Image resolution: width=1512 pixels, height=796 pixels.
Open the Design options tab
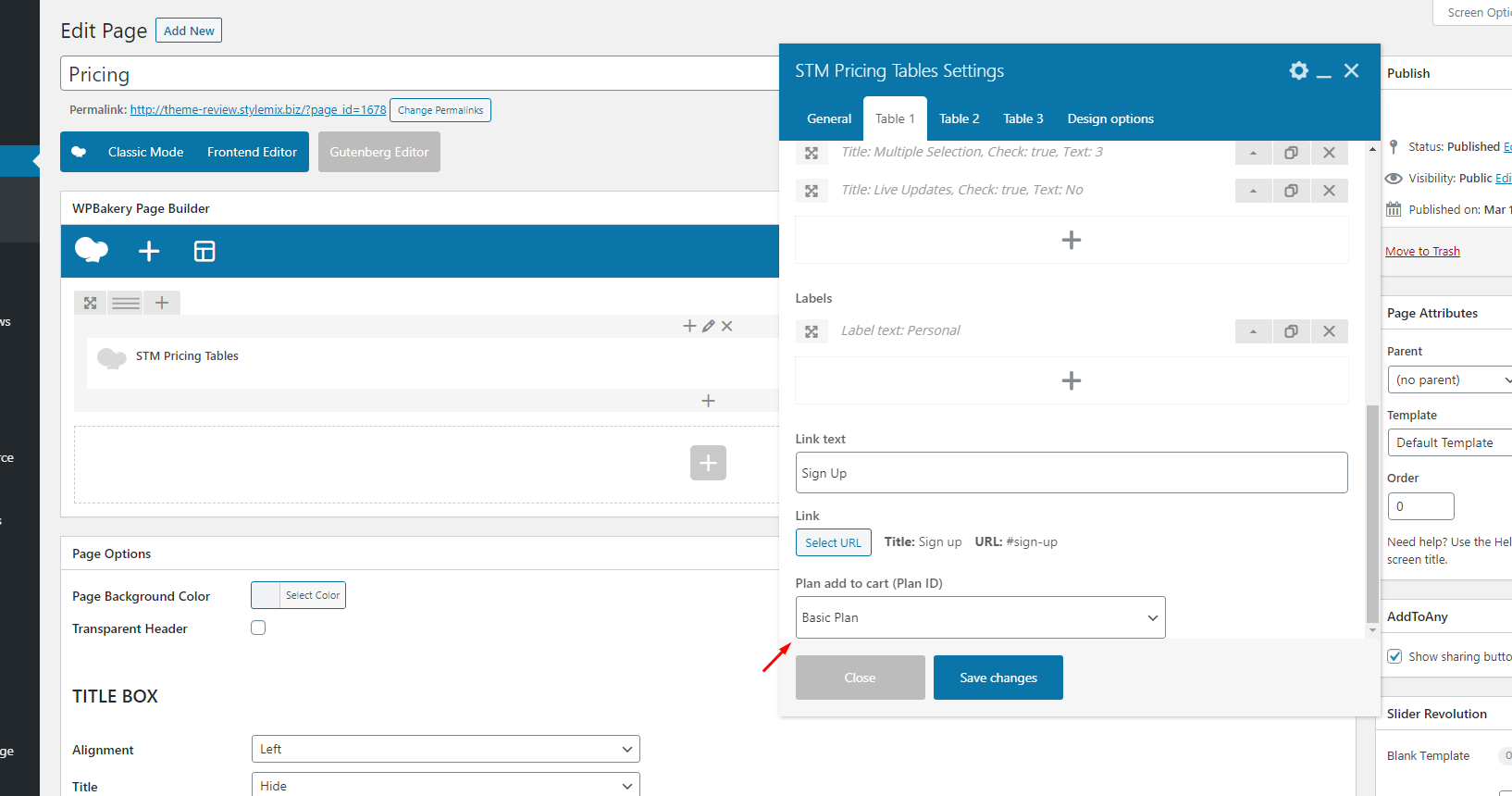point(1109,118)
